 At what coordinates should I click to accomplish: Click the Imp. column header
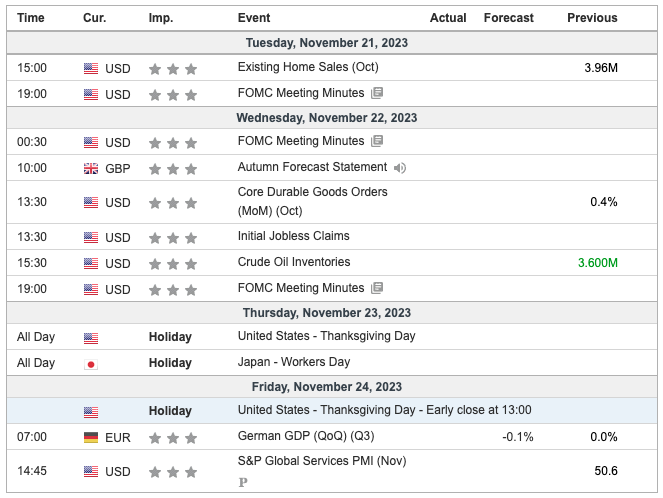tap(161, 18)
